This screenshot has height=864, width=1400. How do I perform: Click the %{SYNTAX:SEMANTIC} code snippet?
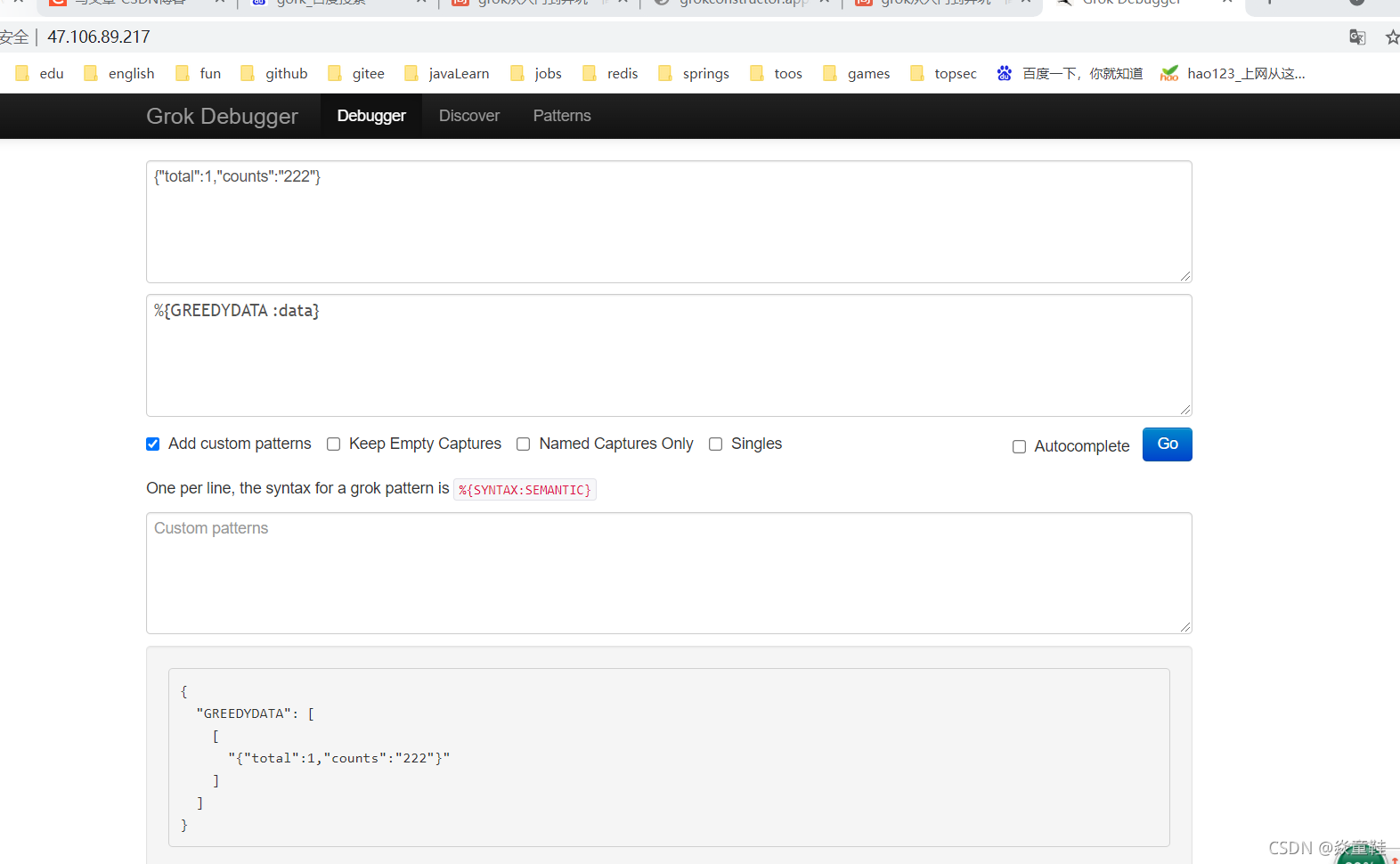(x=525, y=490)
